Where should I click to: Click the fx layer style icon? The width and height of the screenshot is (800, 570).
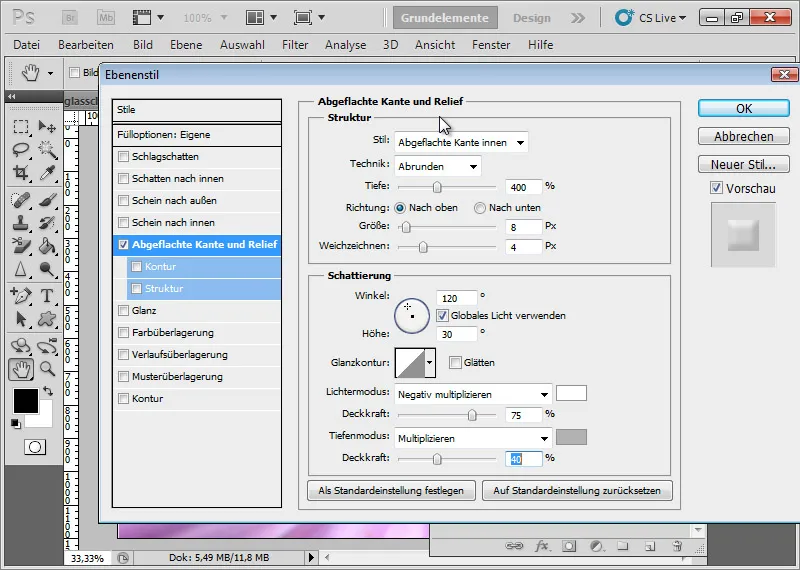[x=541, y=546]
